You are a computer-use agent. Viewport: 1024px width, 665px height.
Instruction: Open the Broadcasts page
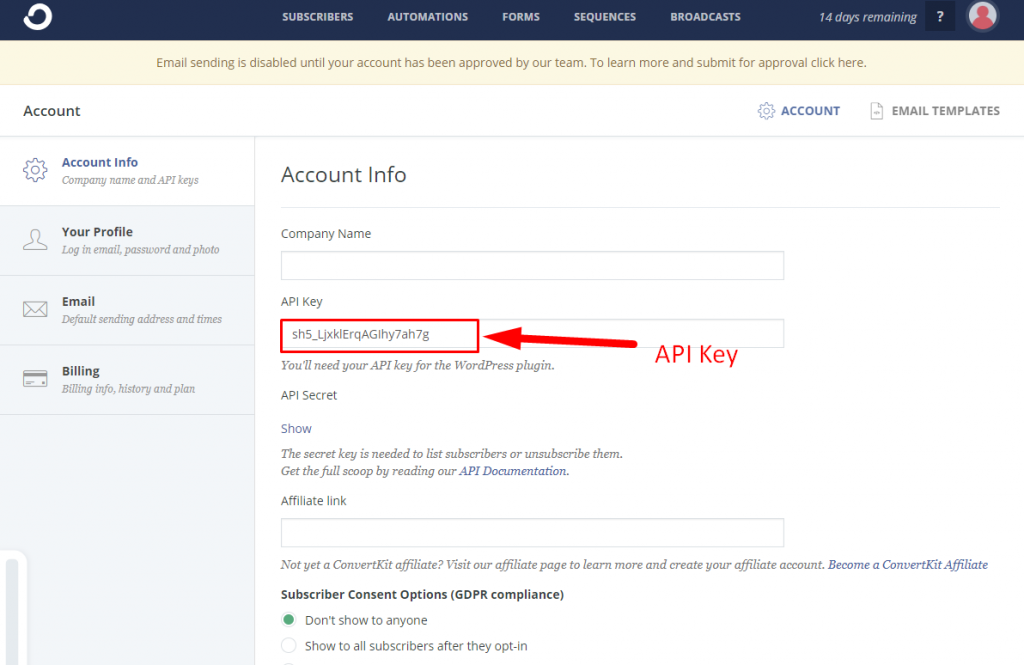[x=705, y=17]
